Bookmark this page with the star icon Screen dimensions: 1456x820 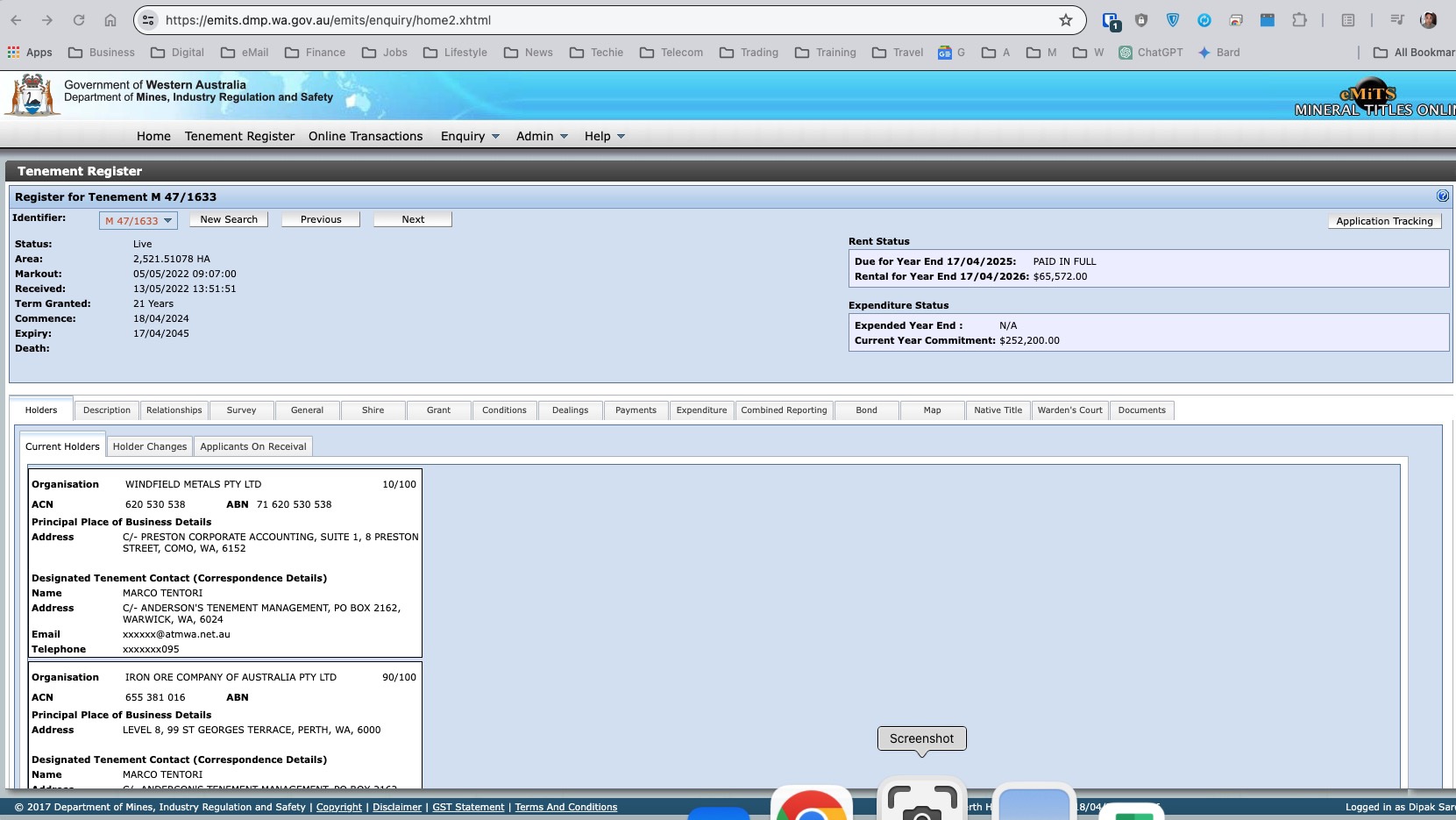click(1066, 20)
